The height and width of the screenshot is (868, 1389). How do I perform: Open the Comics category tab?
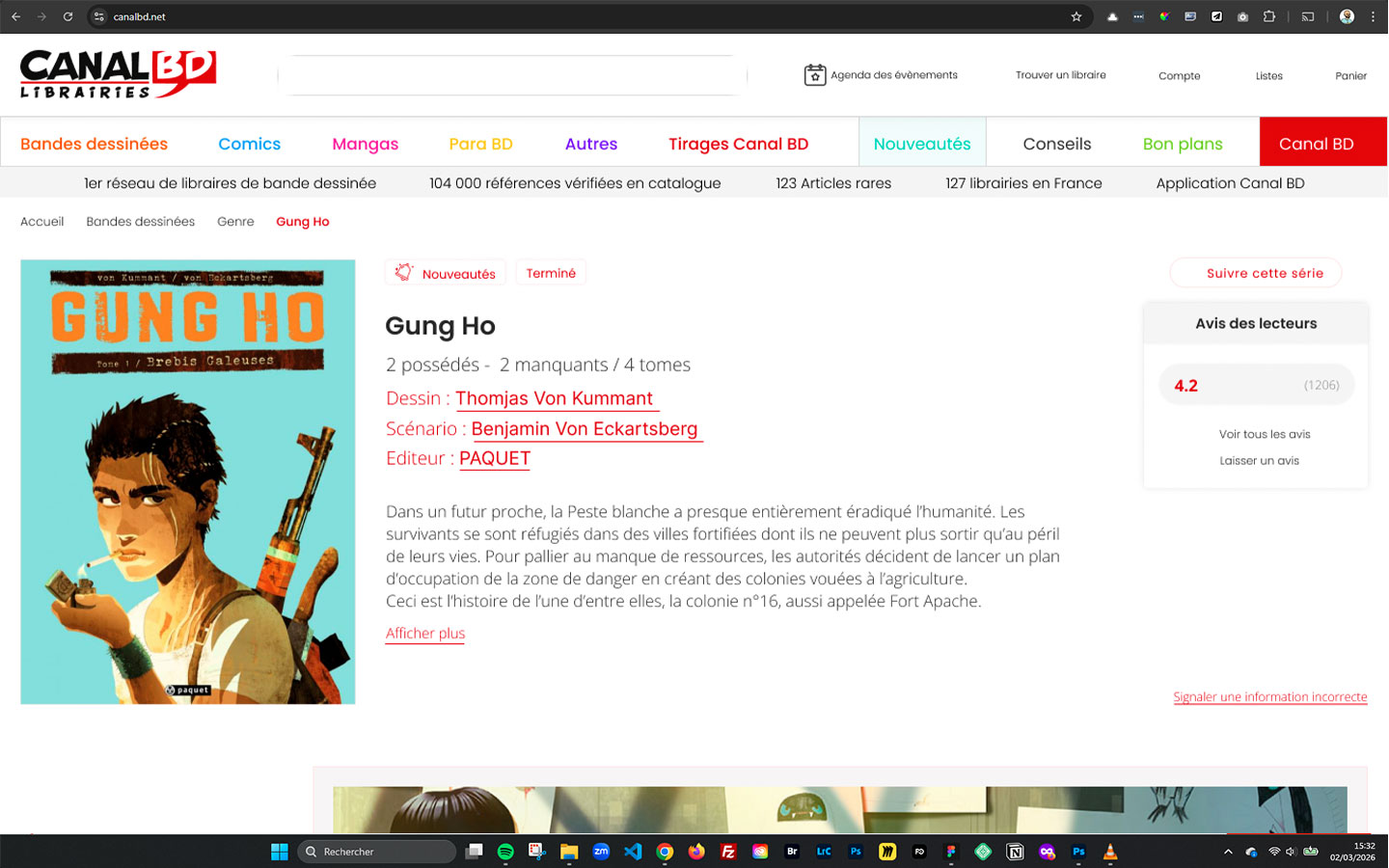[249, 144]
